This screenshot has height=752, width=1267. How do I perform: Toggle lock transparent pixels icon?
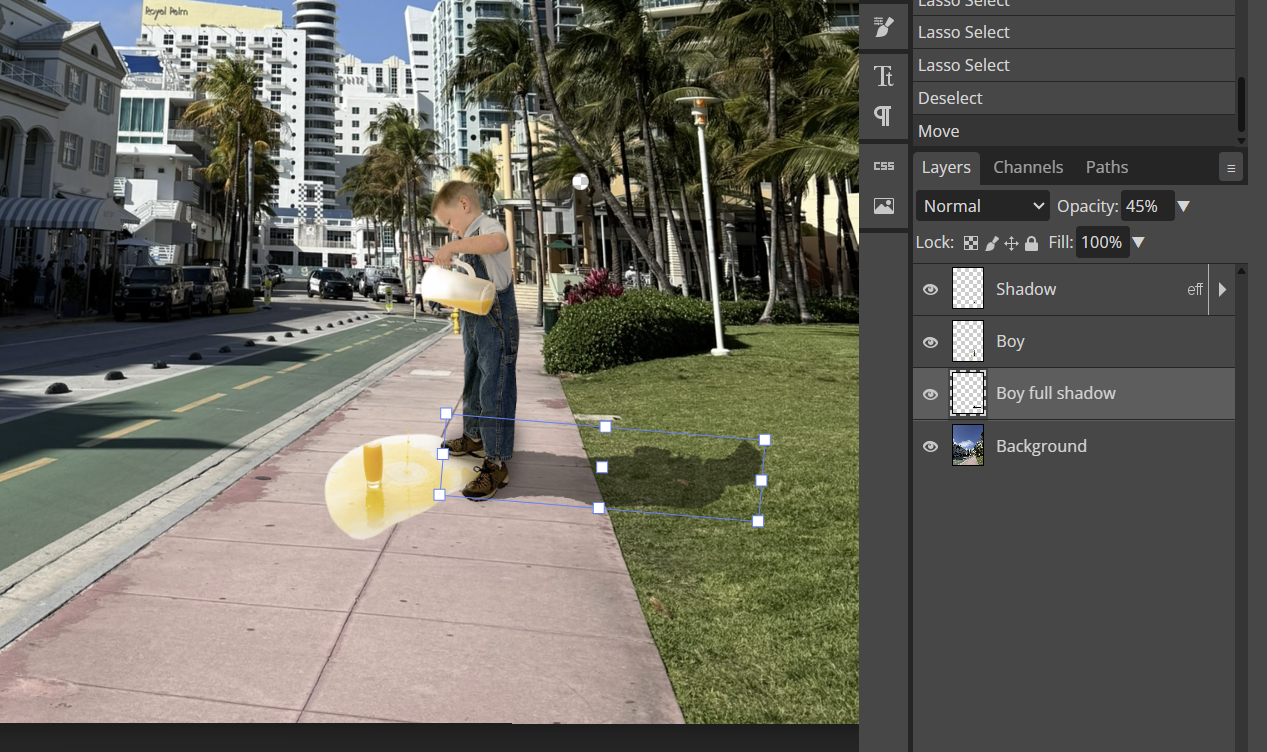tap(971, 243)
